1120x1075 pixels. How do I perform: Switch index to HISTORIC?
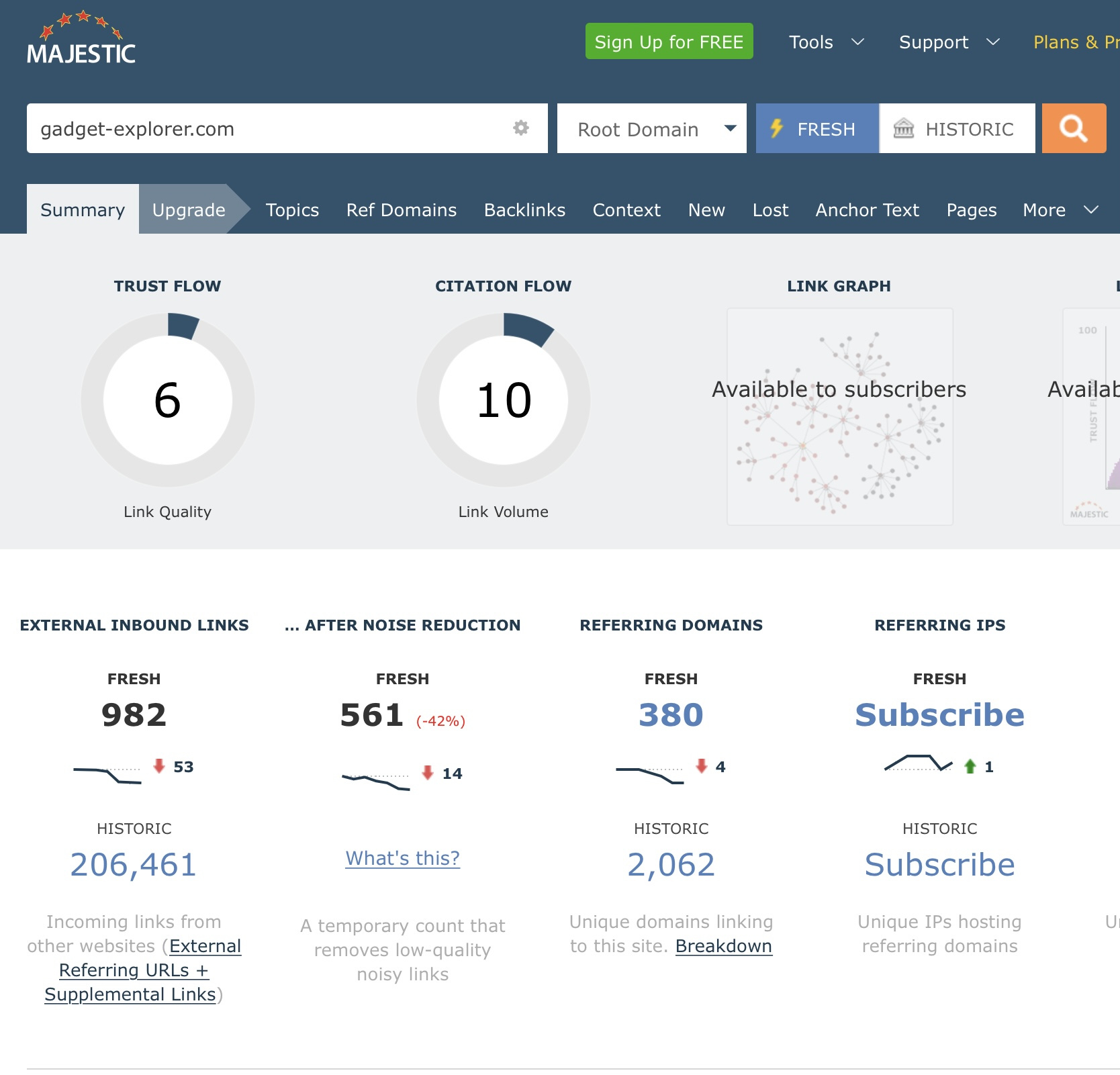coord(958,128)
